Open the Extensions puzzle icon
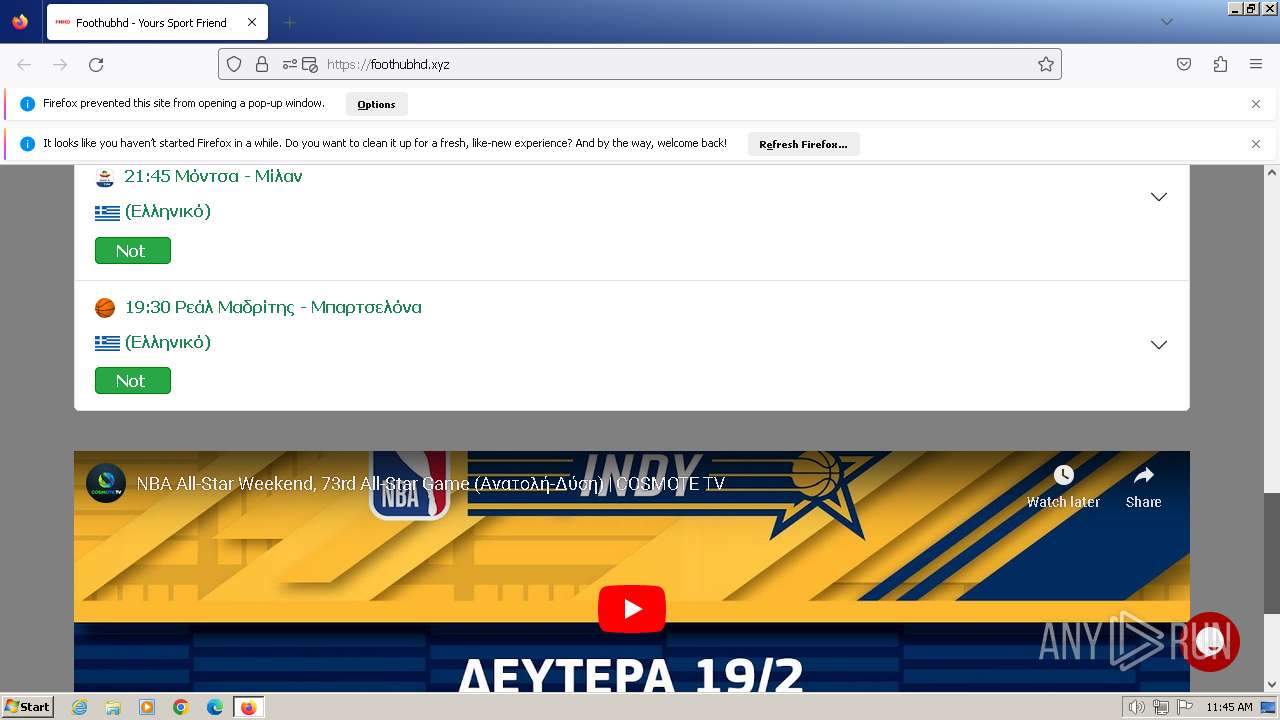This screenshot has width=1280, height=720. [1220, 64]
